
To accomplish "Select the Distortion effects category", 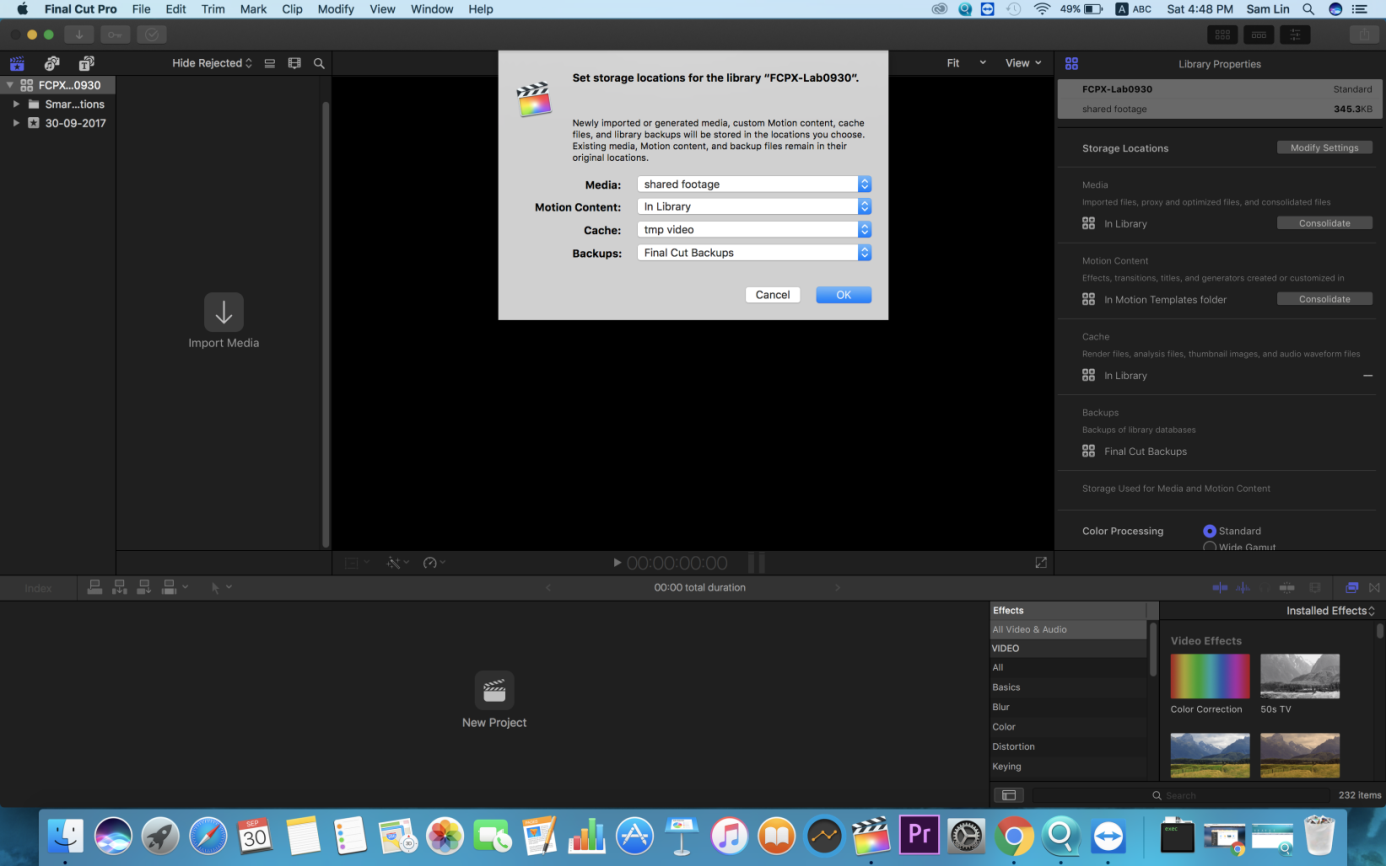I will [1069, 747].
